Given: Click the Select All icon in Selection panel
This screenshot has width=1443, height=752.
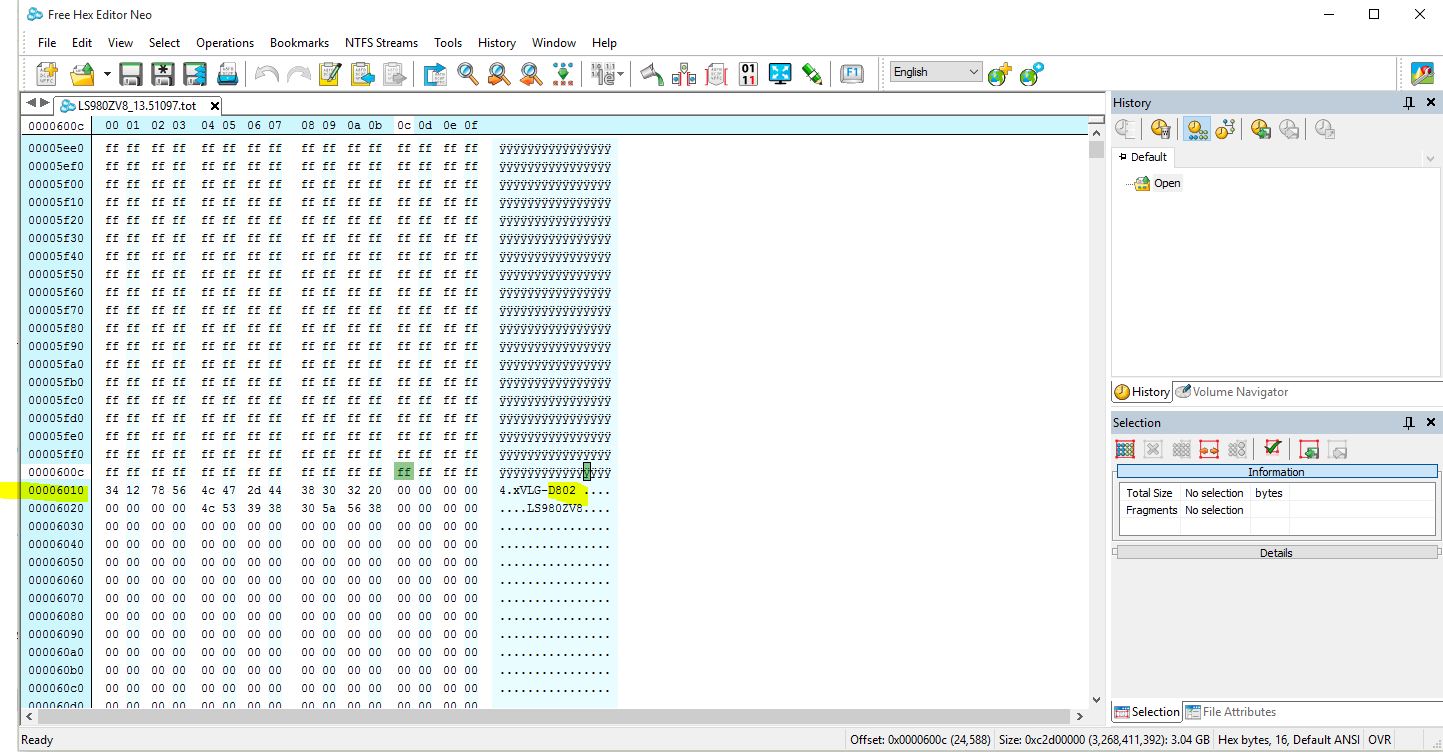Looking at the screenshot, I should tap(1125, 449).
